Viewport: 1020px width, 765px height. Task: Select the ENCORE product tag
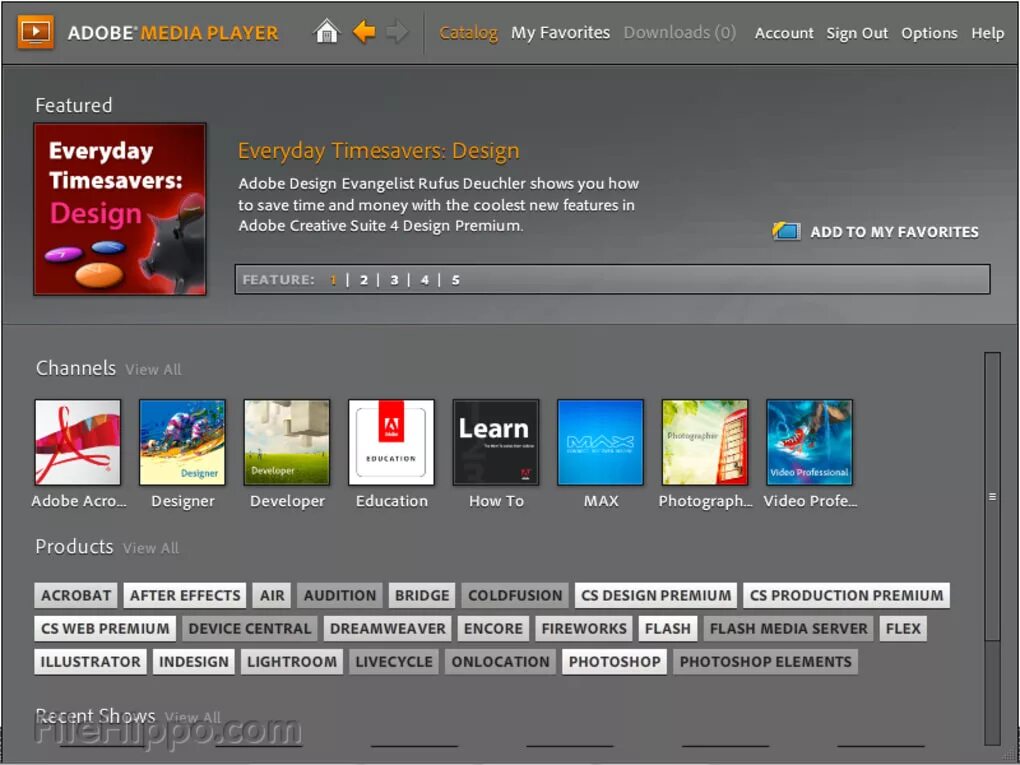coord(493,628)
